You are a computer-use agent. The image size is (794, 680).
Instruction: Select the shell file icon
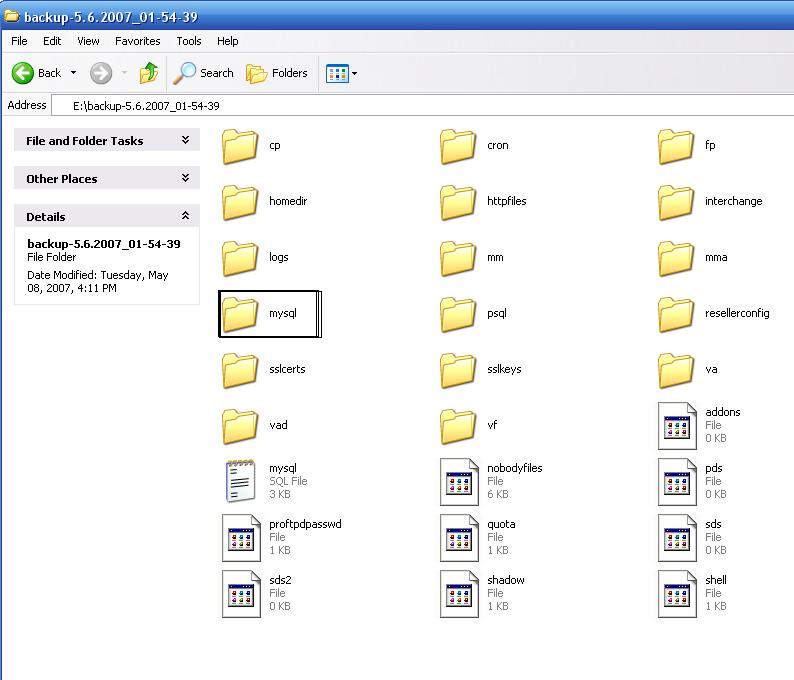click(677, 593)
